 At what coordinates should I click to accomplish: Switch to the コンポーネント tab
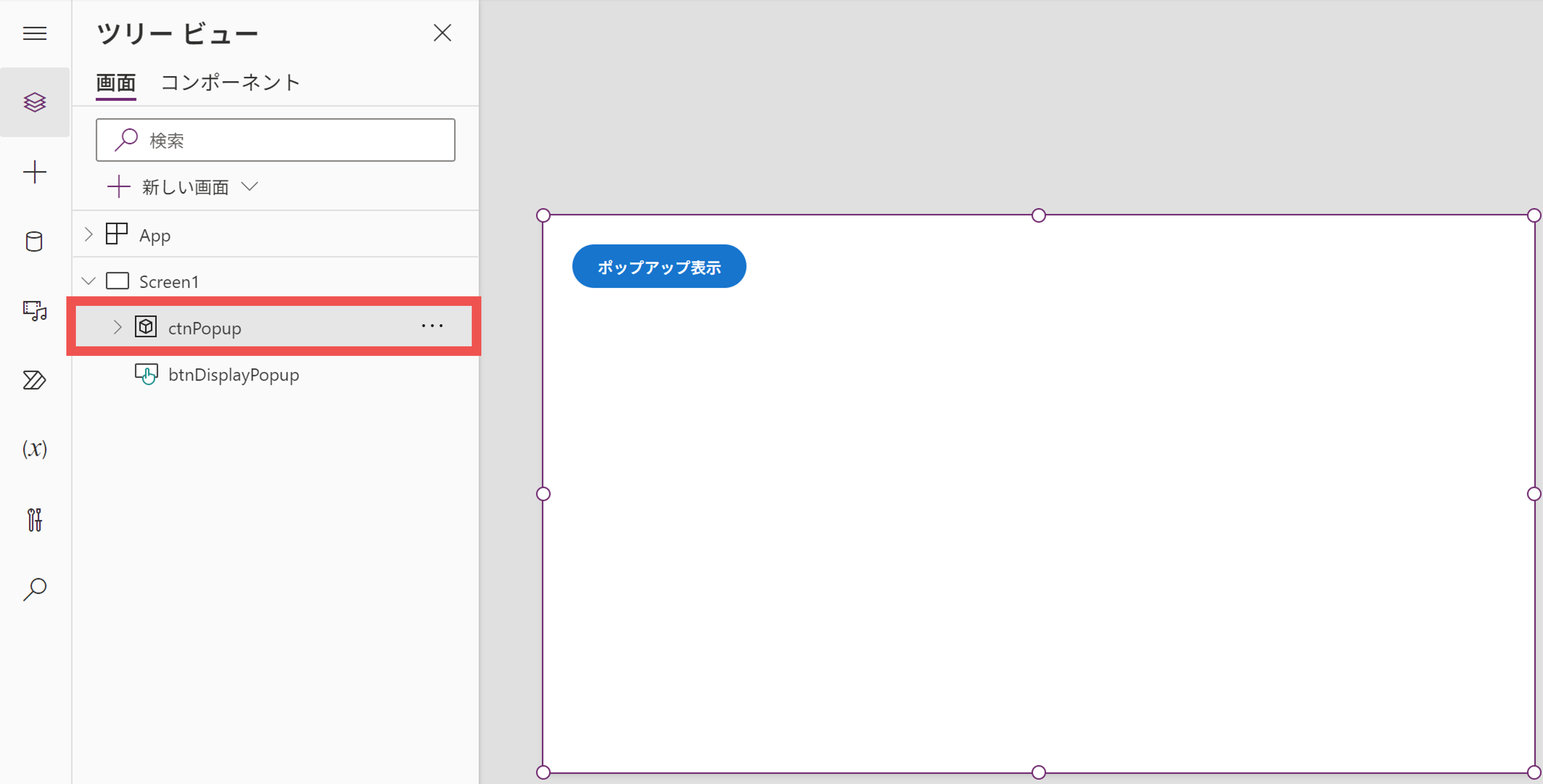[230, 83]
